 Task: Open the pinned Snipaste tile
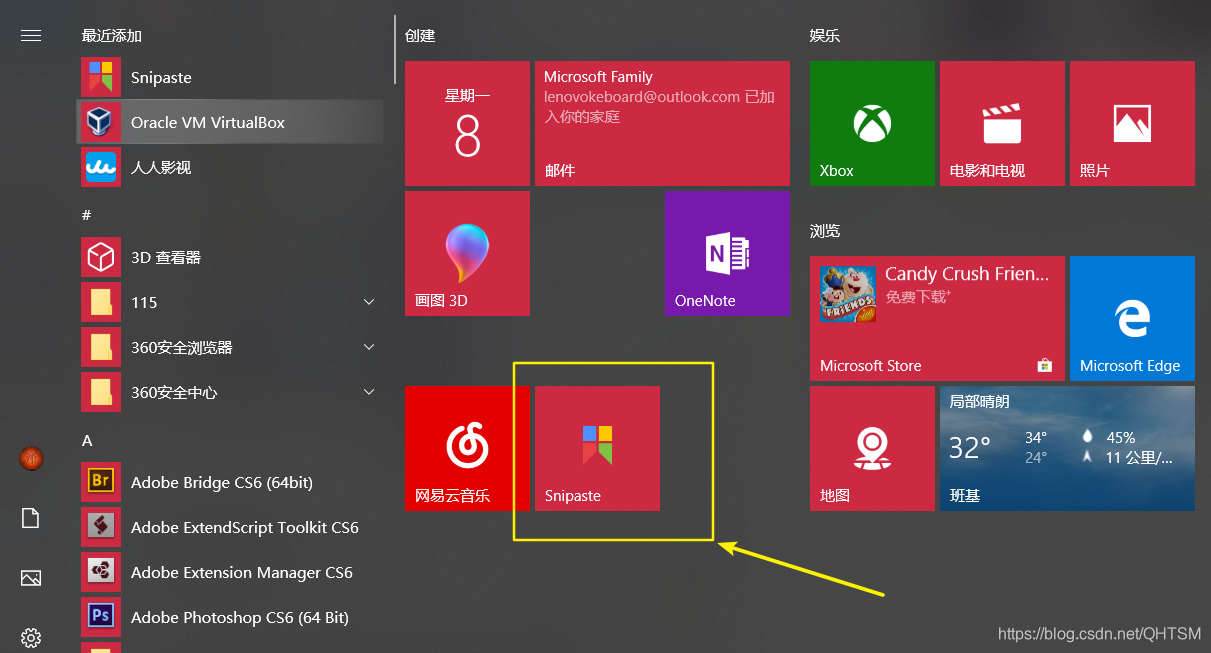[597, 448]
